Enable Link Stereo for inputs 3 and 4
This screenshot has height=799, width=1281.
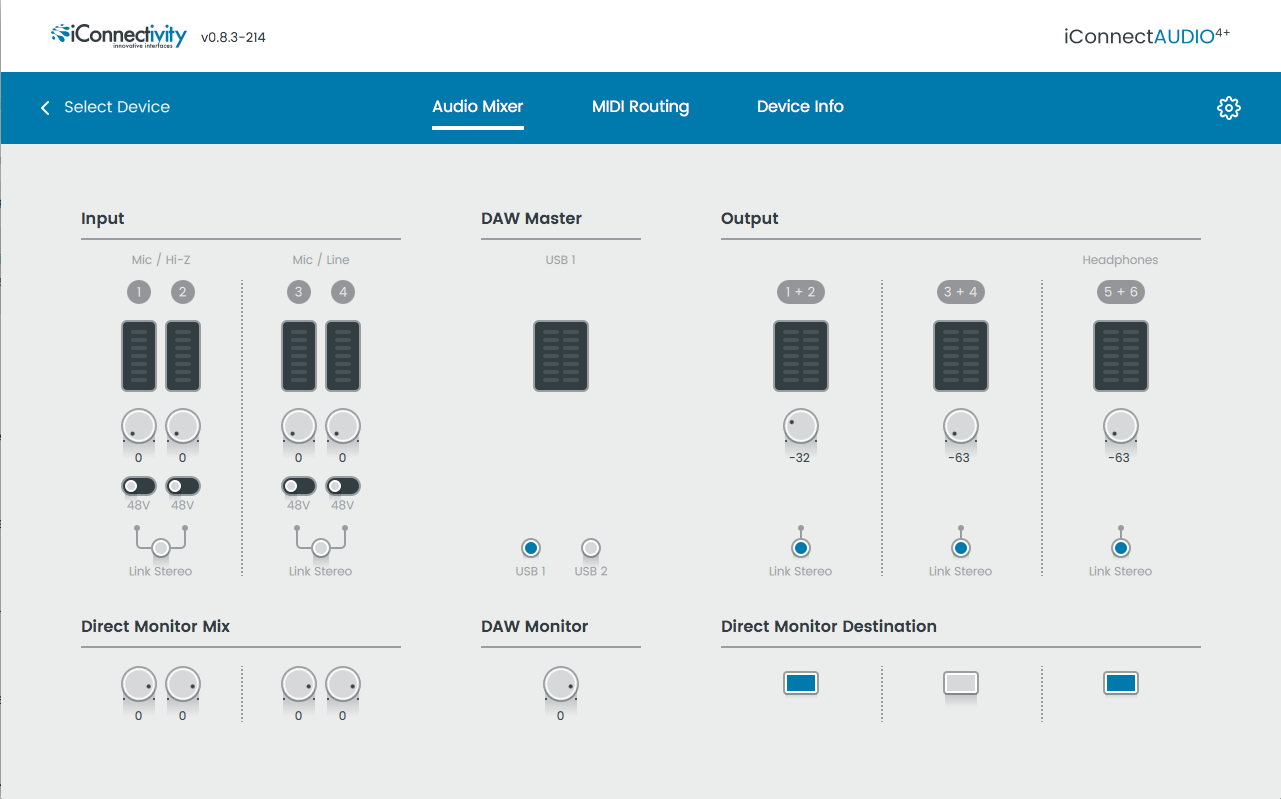(x=320, y=548)
